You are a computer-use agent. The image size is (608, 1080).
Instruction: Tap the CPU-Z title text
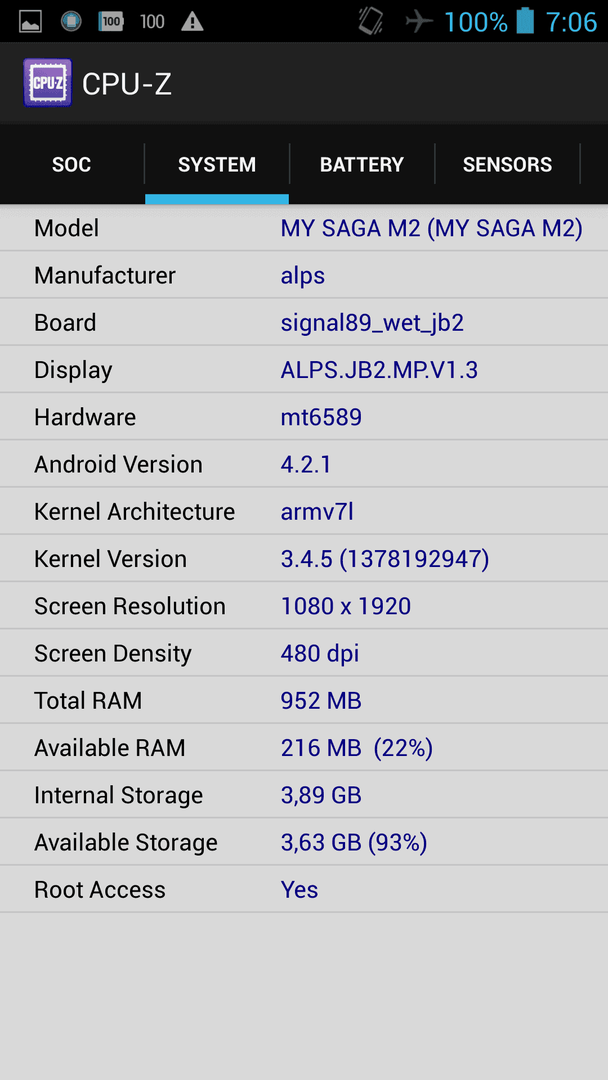click(127, 84)
